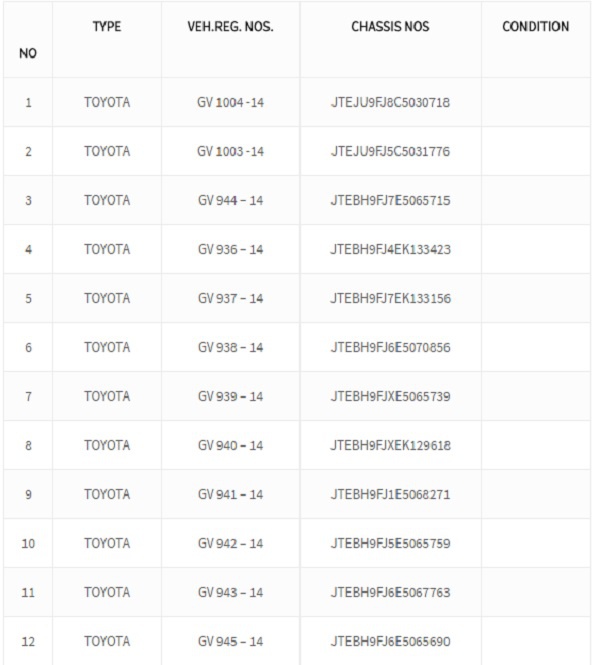Click the GV 945 – 14 cell
600x665 pixels.
230,641
